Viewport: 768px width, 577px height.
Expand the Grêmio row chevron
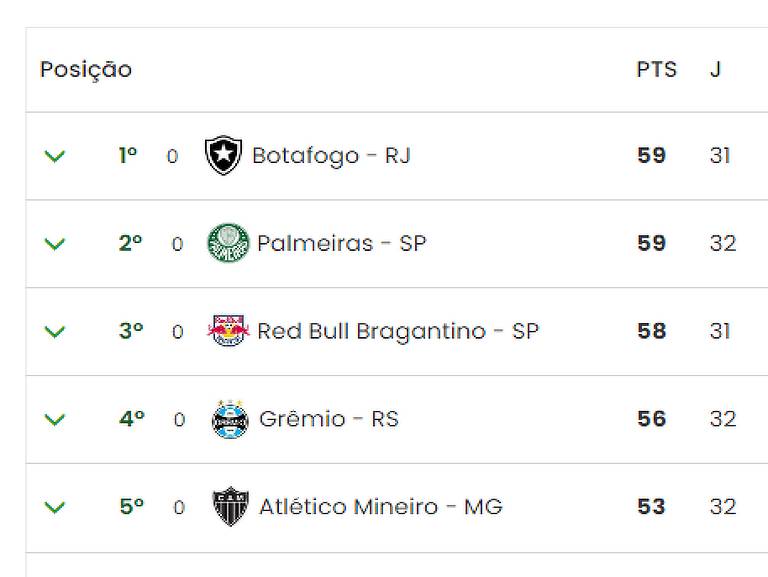tap(55, 419)
